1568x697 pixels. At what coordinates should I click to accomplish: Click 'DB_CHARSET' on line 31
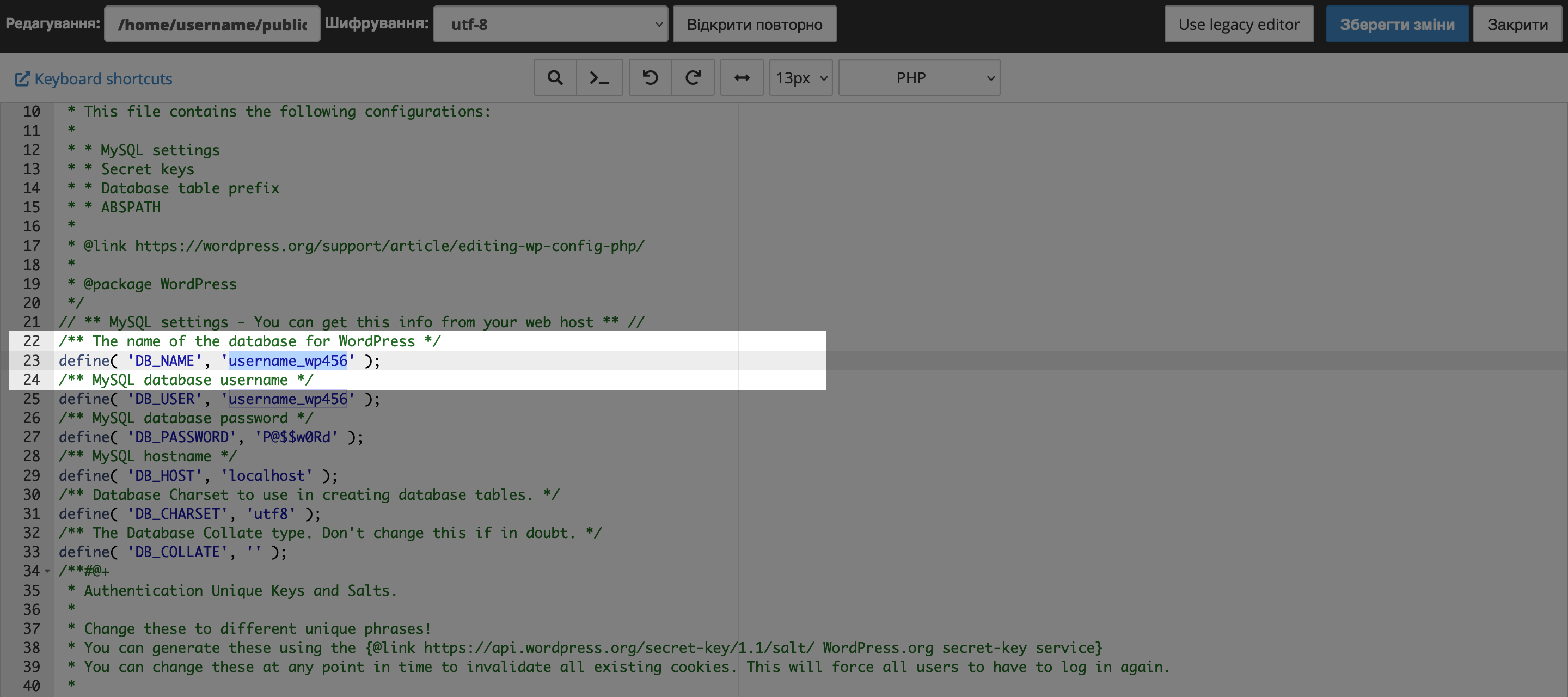coord(177,514)
